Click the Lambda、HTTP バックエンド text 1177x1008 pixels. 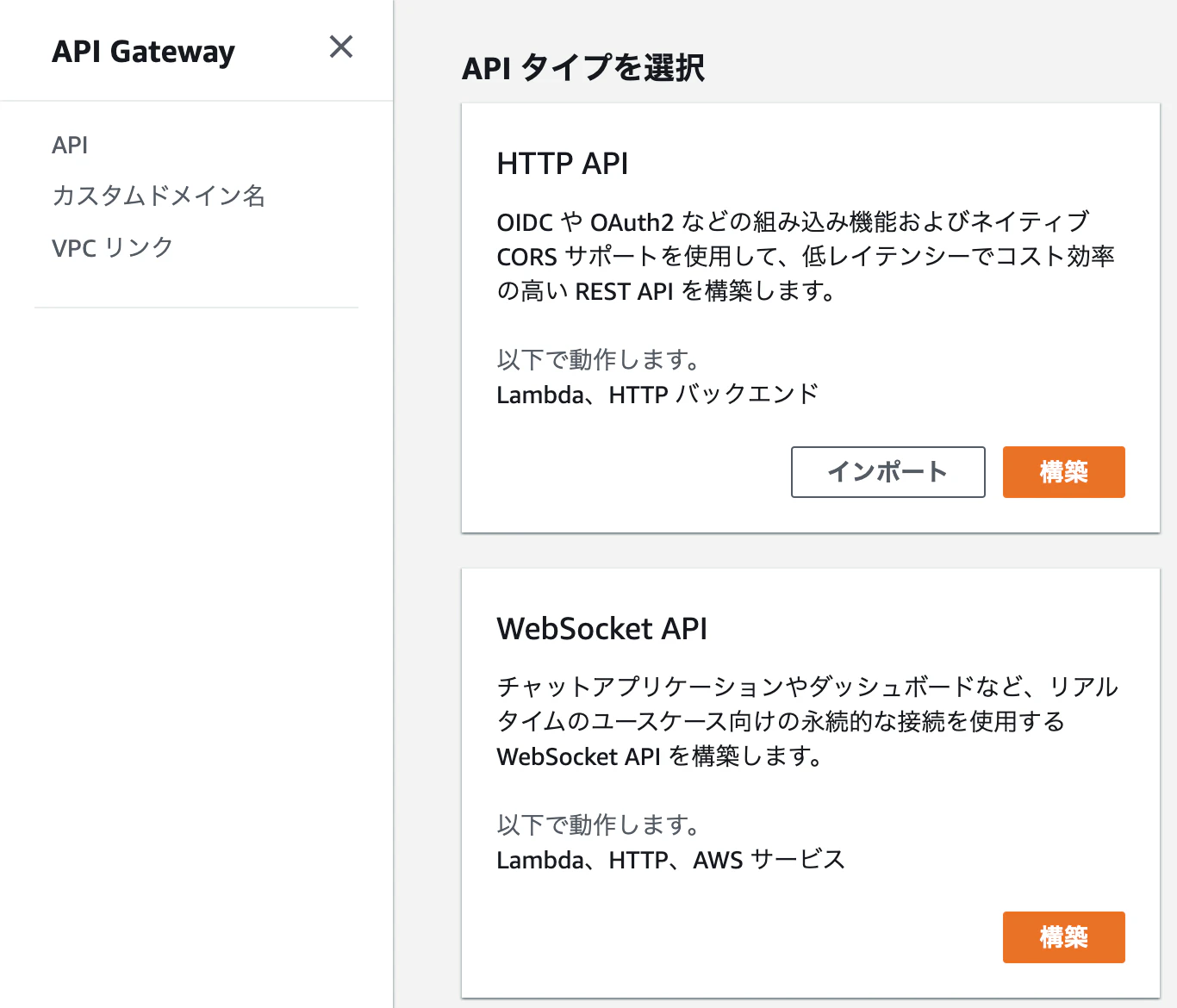(x=657, y=395)
